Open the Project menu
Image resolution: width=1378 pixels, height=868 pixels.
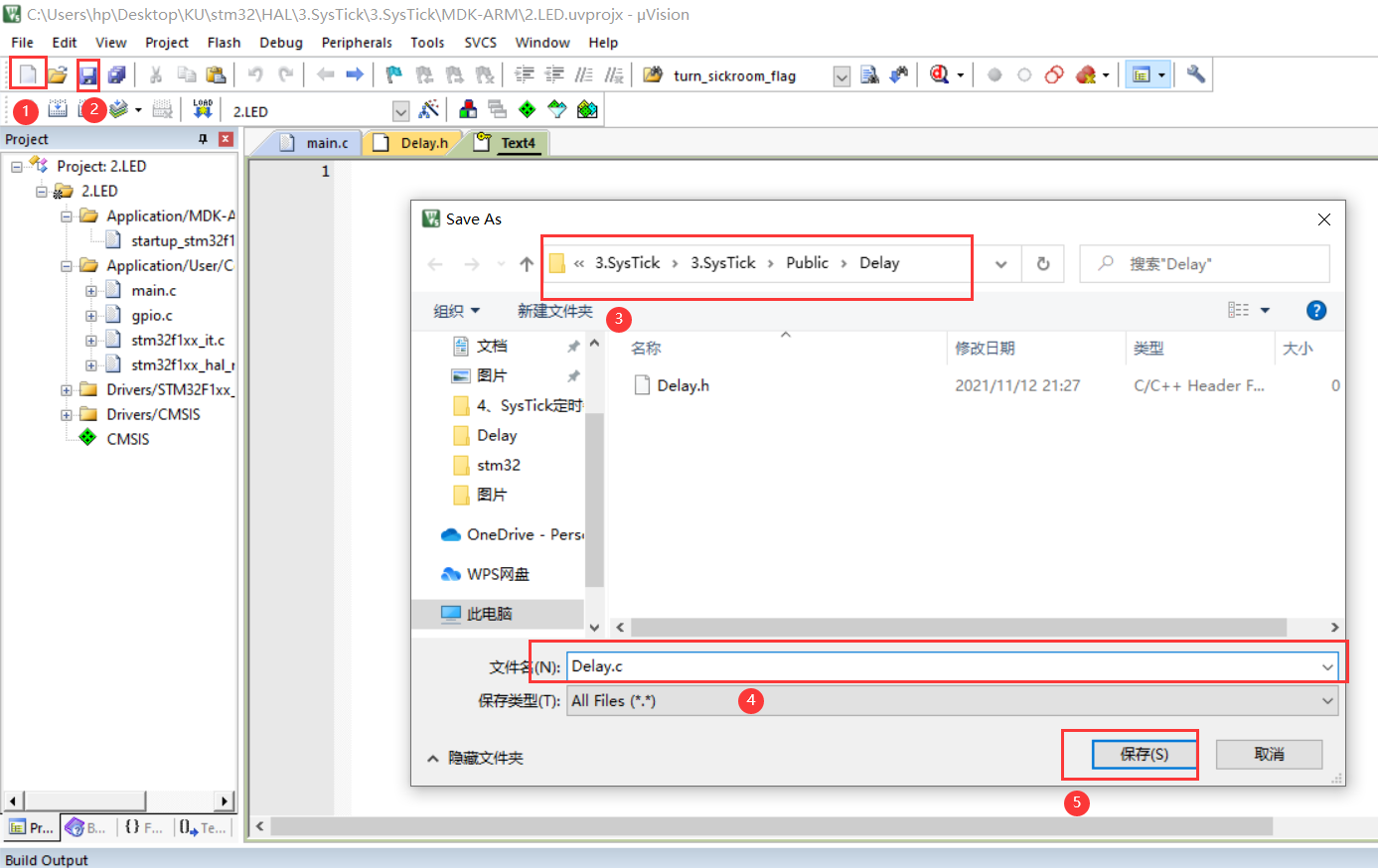166,43
